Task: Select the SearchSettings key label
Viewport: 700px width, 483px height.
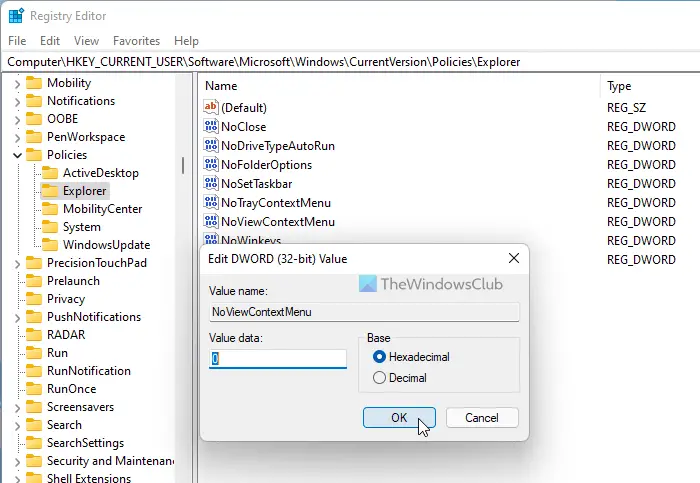Action: pyautogui.click(x=85, y=442)
